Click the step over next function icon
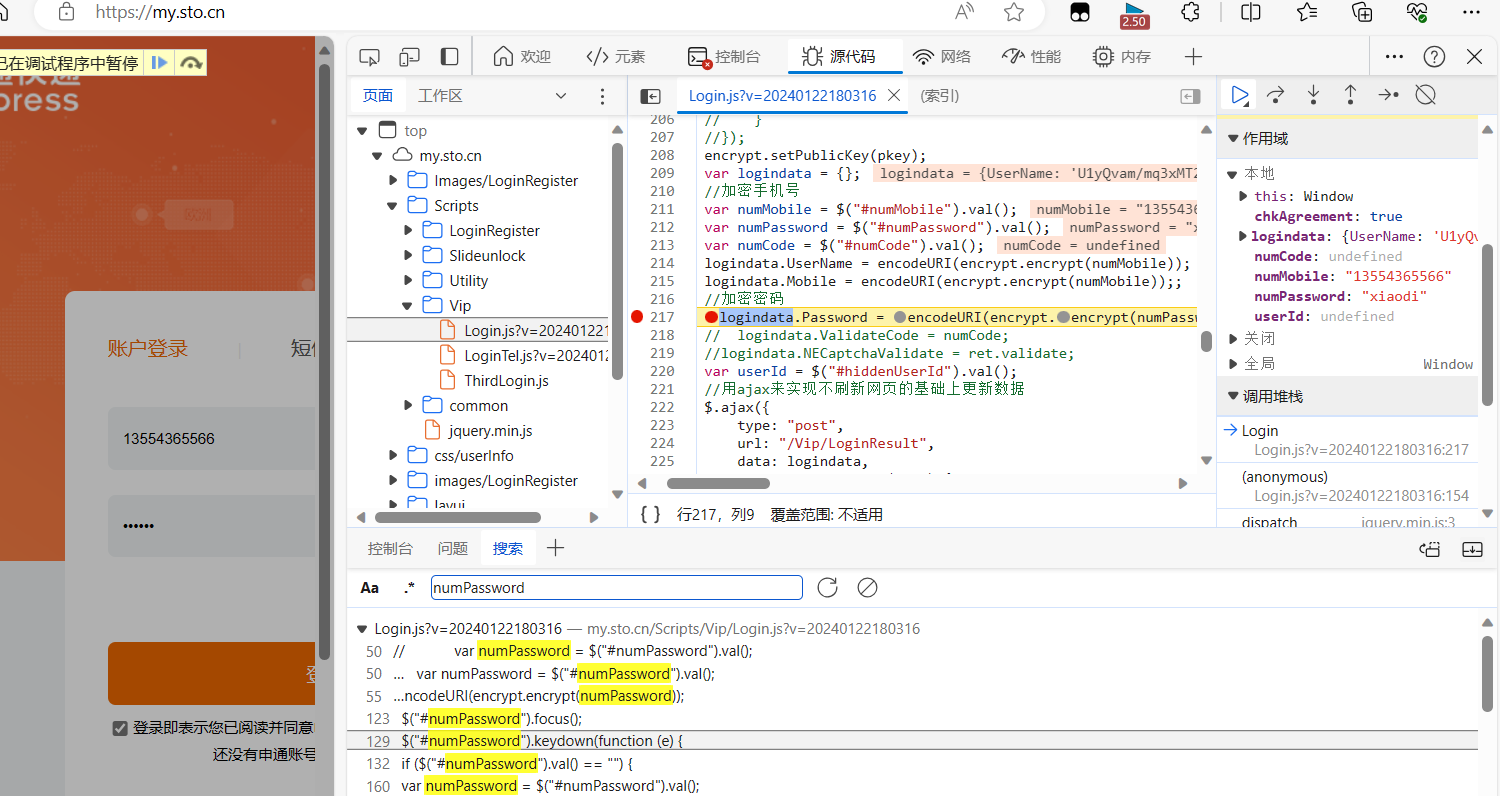The height and width of the screenshot is (796, 1500). point(1276,95)
